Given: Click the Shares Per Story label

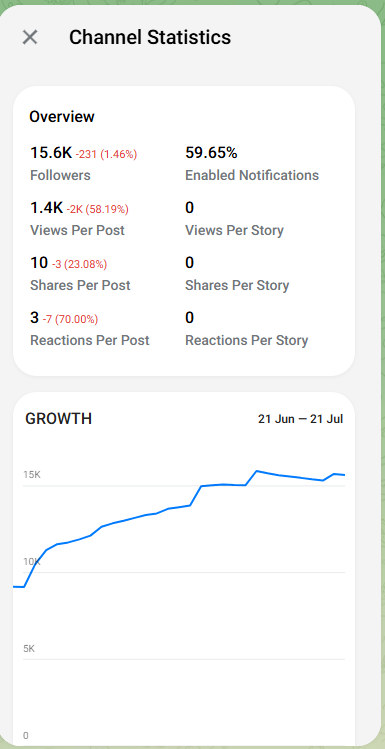Looking at the screenshot, I should tap(237, 286).
